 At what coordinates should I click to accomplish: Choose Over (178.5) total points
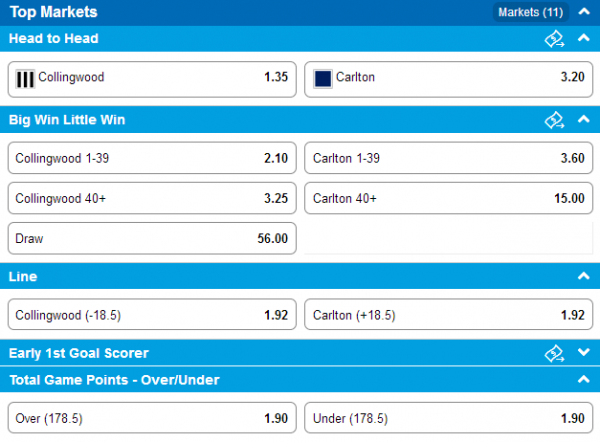tap(152, 418)
